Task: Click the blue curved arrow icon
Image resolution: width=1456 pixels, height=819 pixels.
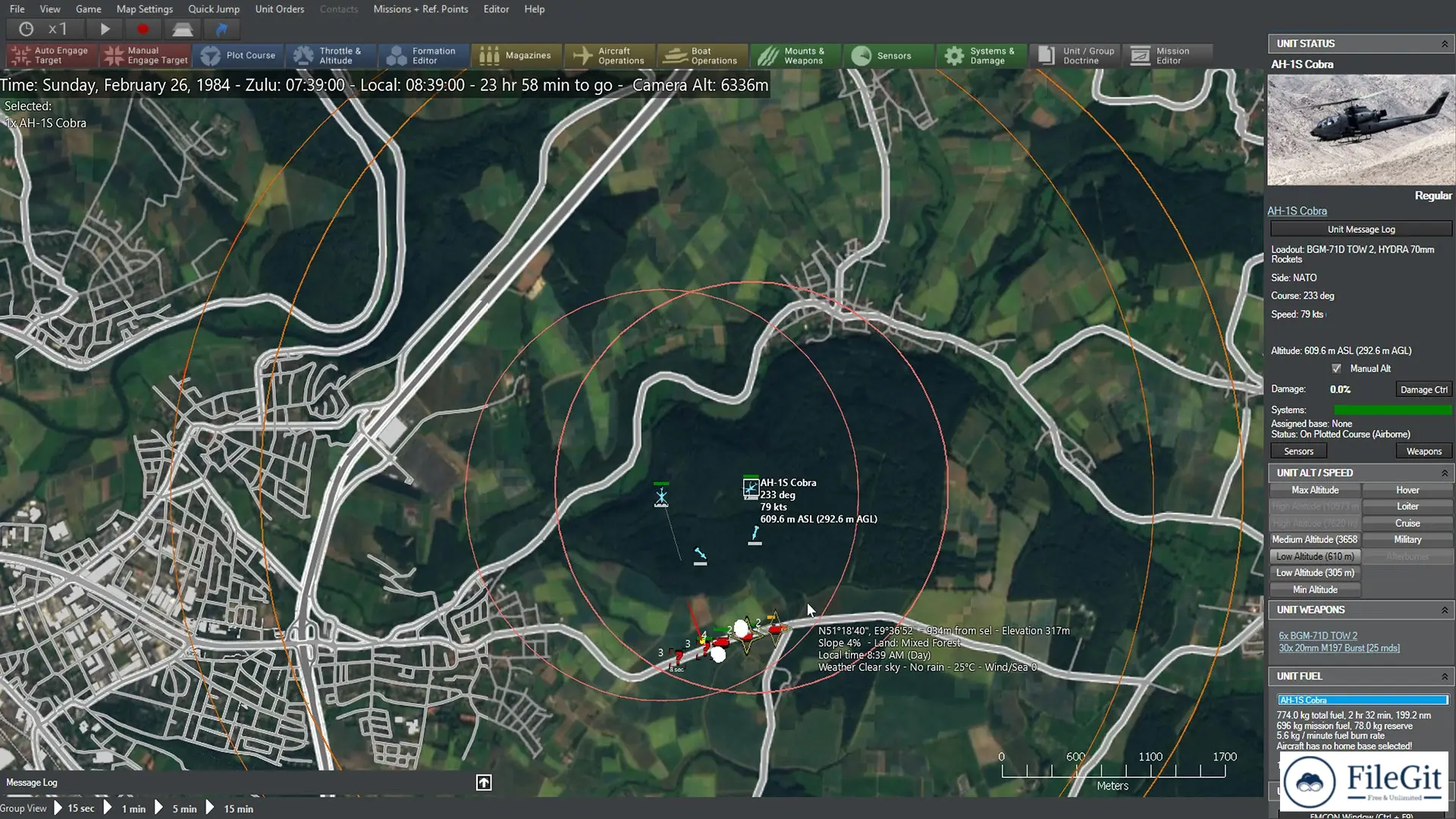Action: coord(221,30)
